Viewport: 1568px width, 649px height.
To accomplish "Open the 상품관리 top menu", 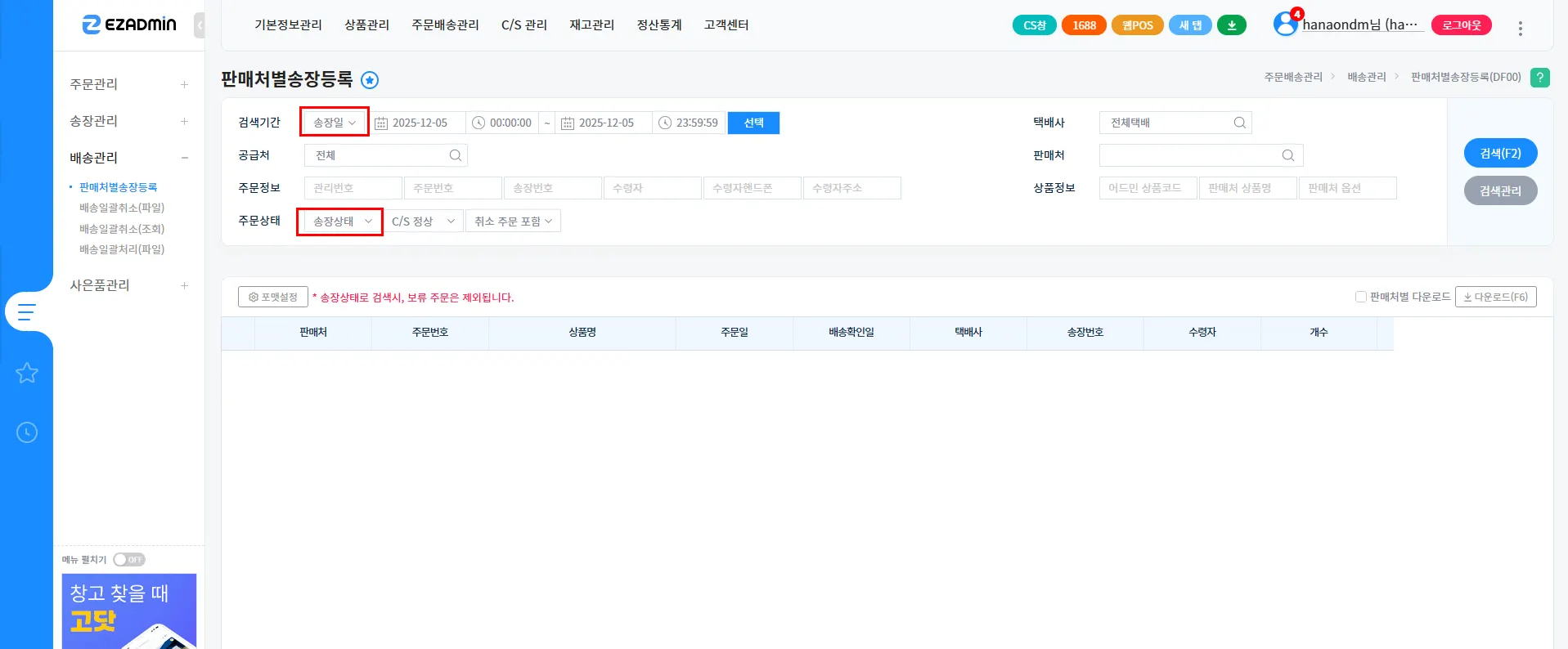I will click(367, 25).
